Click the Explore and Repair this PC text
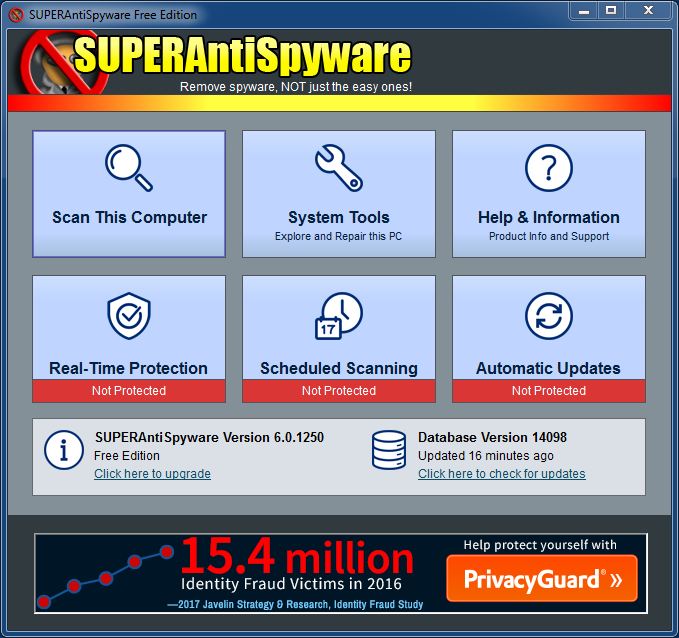679x638 pixels. 338,236
